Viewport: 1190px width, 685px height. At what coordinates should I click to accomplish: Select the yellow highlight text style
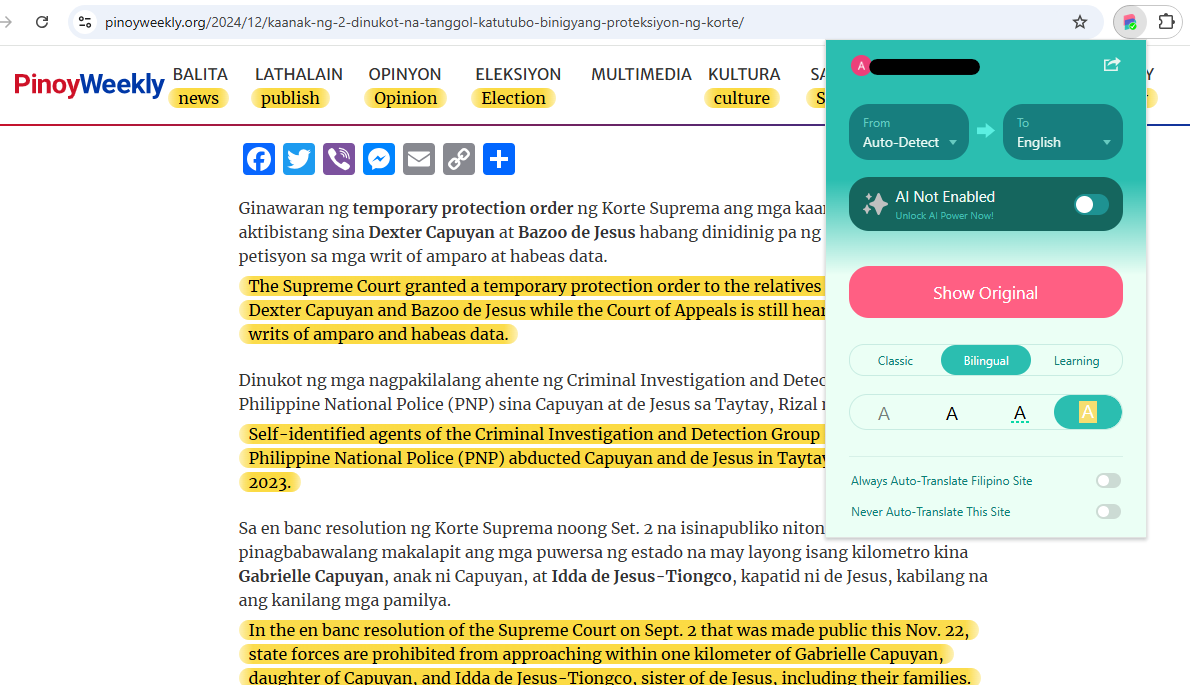click(1087, 412)
